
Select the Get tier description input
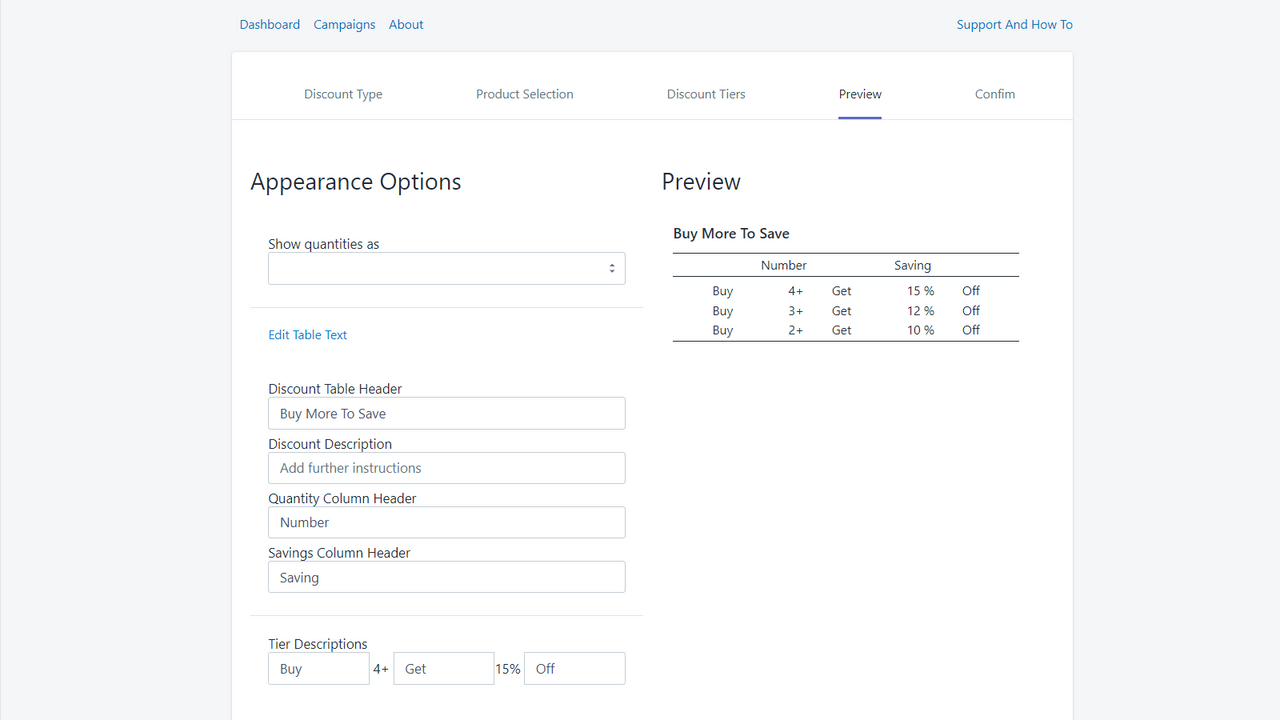click(443, 668)
